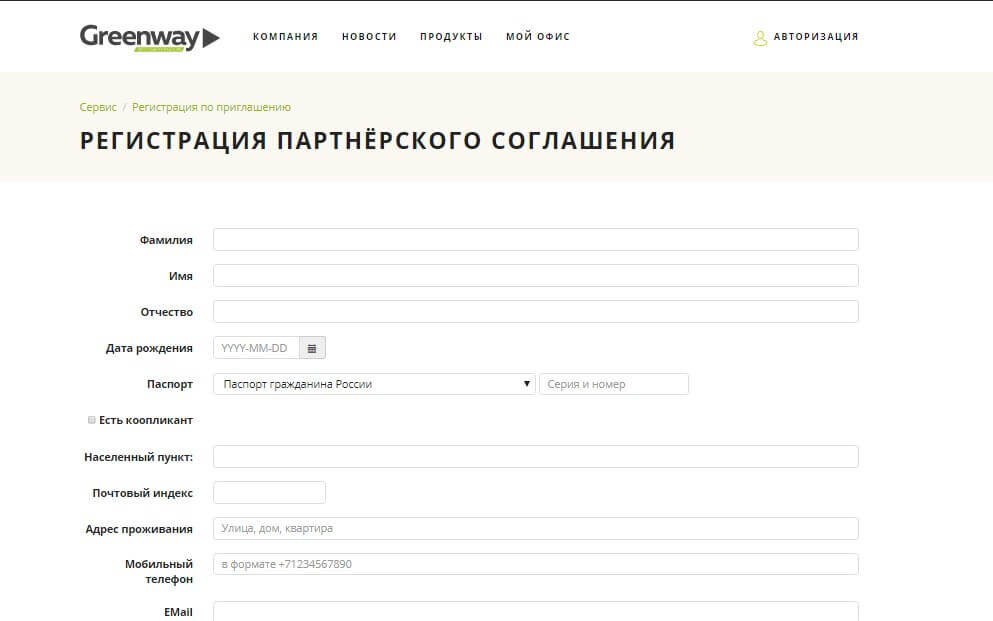The width and height of the screenshot is (993, 621).
Task: Open the passport type dropdown
Action: click(374, 384)
